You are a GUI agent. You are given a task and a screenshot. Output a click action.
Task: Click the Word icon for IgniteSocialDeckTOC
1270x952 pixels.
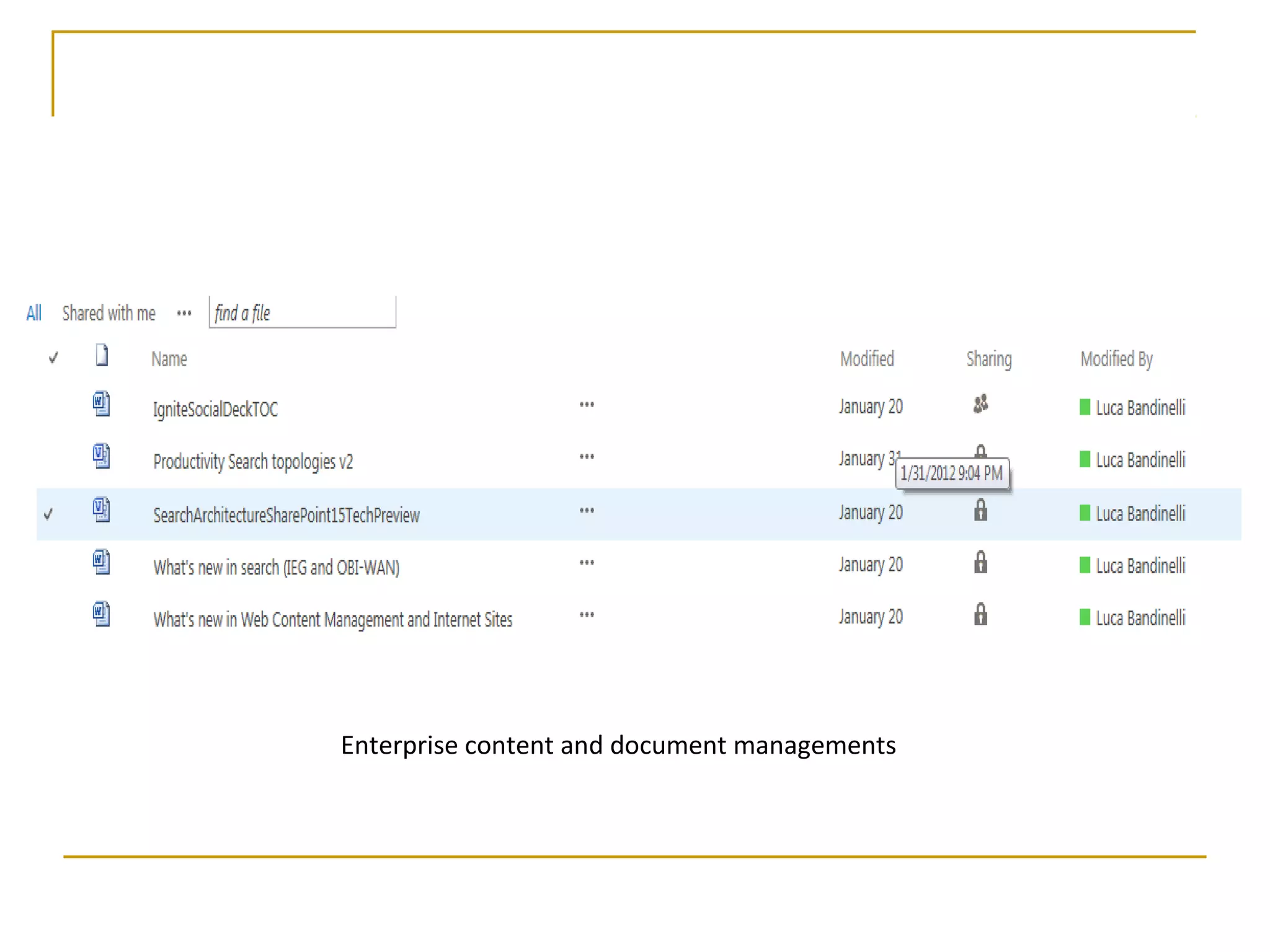102,404
